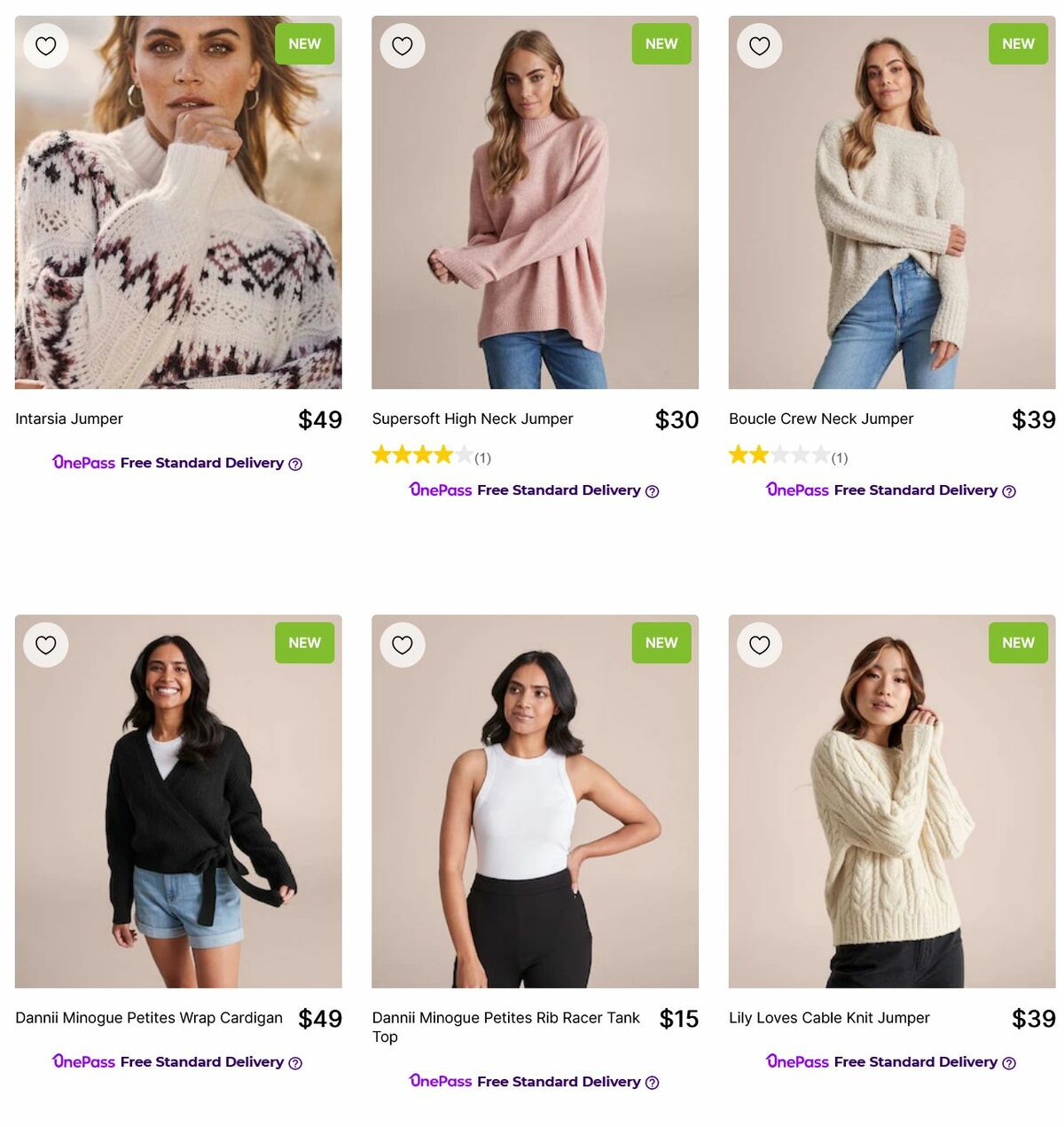Screen dimensions: 1064x1127
Task: Click the wishlist heart on the Rib Racer Tank Top
Action: [403, 645]
